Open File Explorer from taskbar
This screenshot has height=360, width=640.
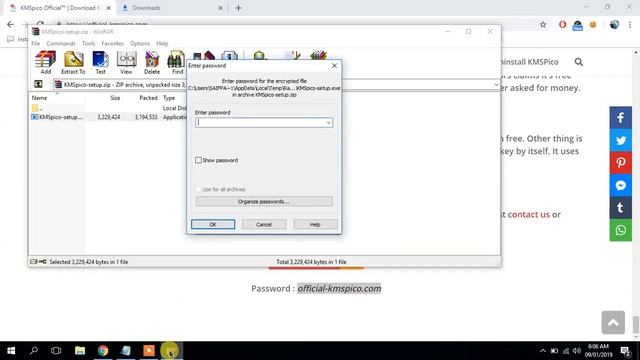pos(80,351)
